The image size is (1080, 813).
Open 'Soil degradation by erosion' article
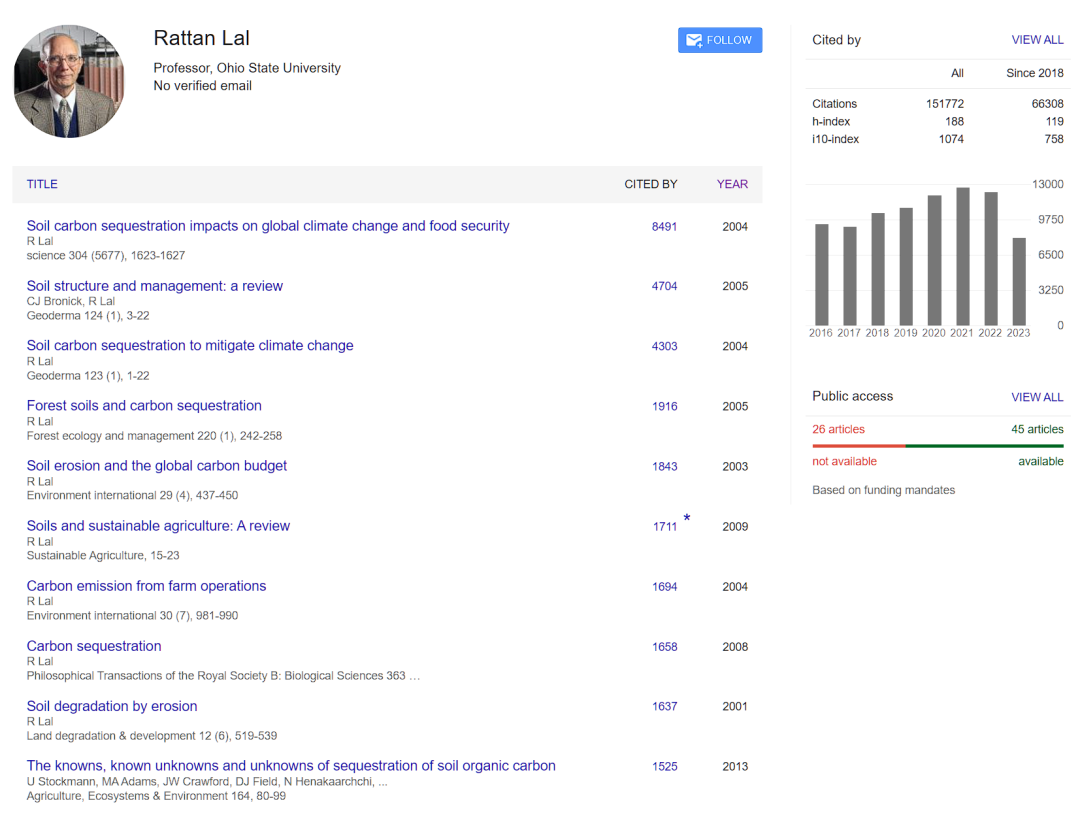112,706
